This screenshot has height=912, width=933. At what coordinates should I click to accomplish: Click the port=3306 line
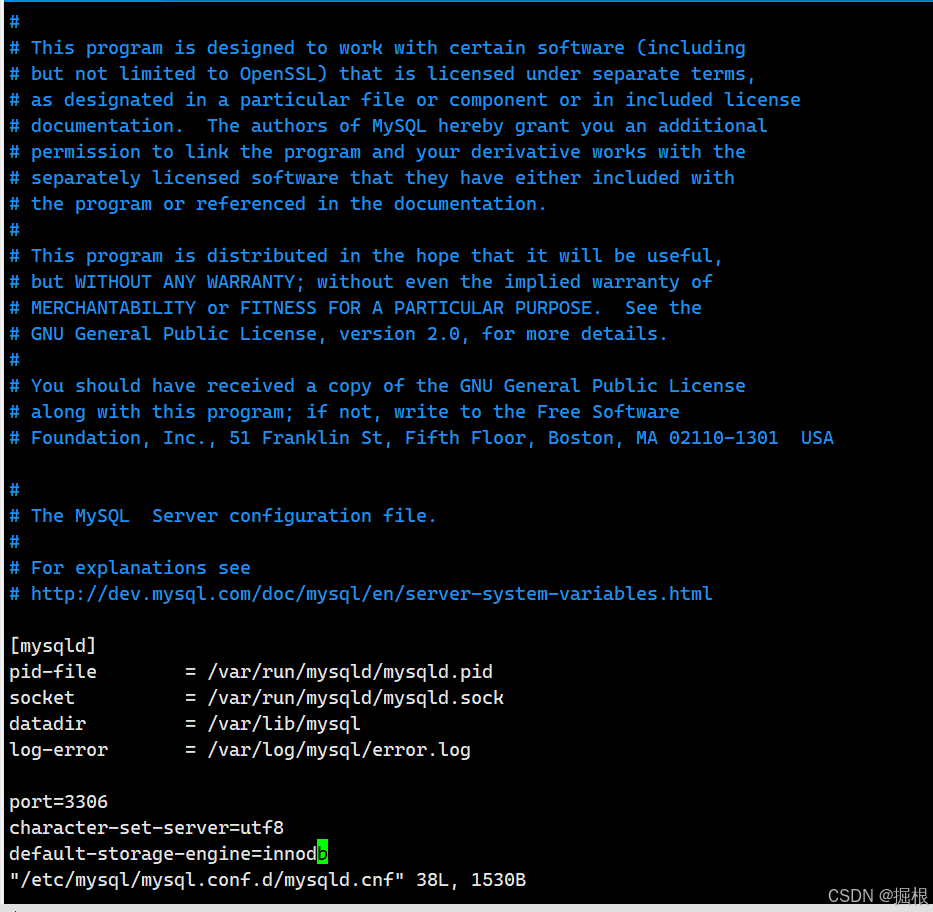pyautogui.click(x=58, y=802)
